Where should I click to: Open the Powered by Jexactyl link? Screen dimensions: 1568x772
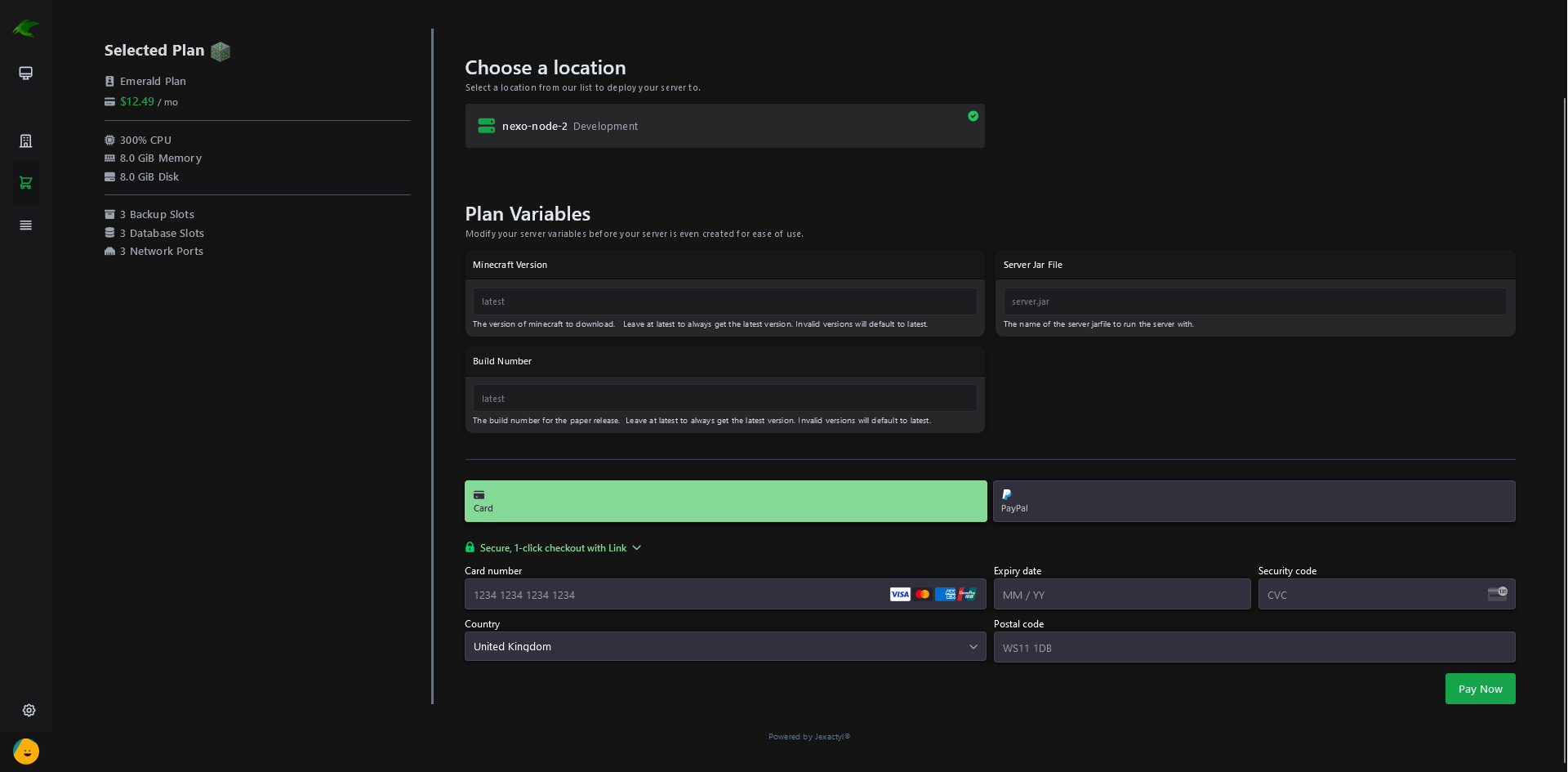(x=809, y=737)
